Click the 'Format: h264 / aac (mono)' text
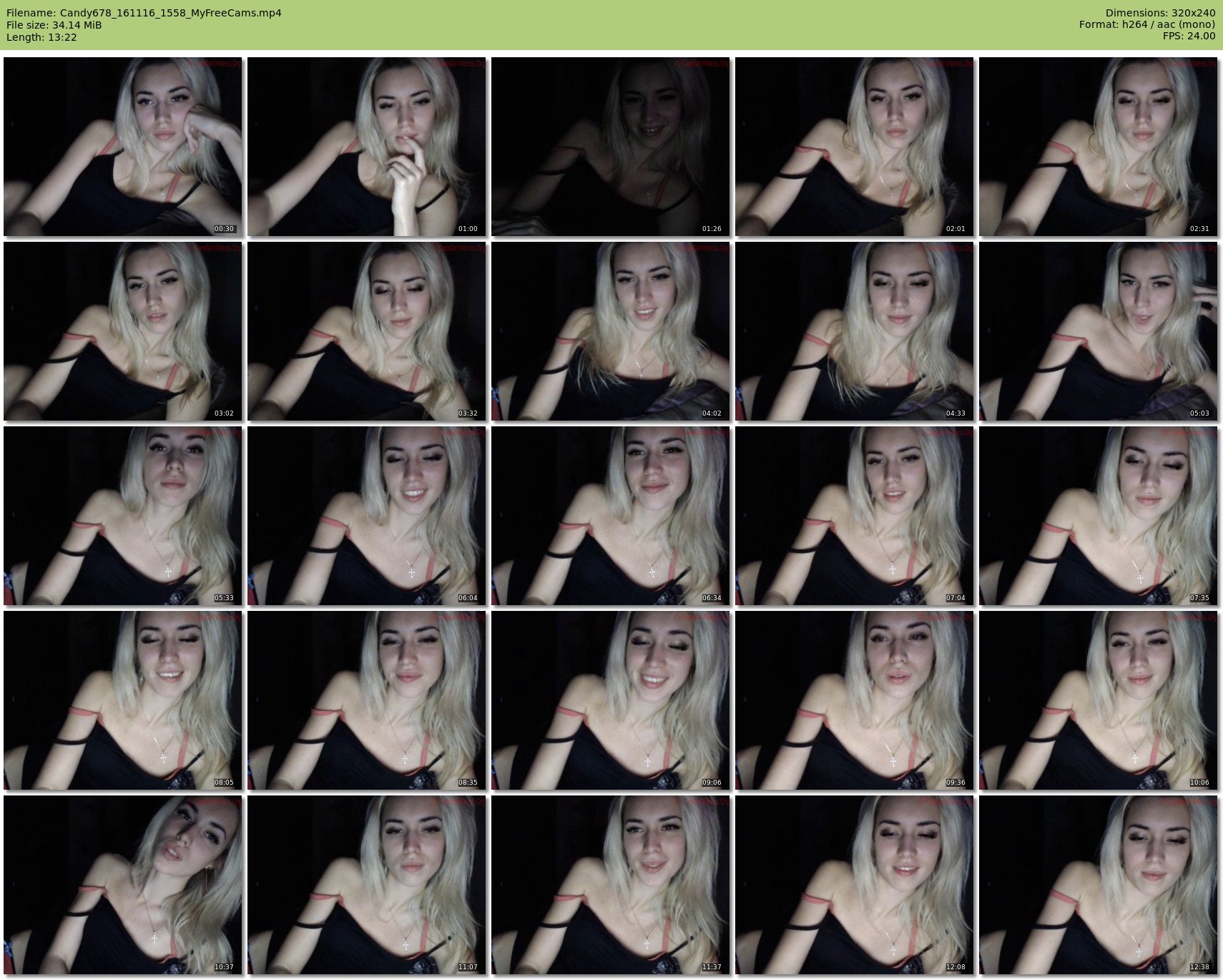1223x980 pixels. (1147, 25)
